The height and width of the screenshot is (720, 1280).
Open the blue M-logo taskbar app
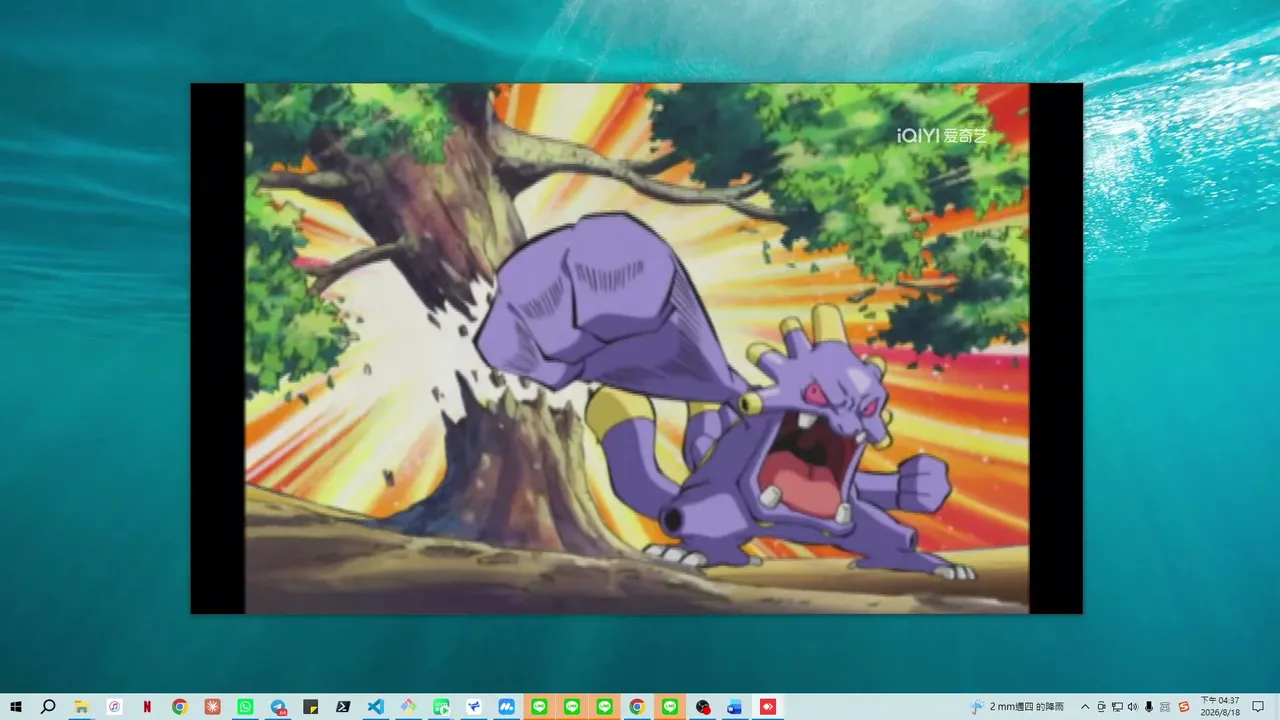pos(506,706)
